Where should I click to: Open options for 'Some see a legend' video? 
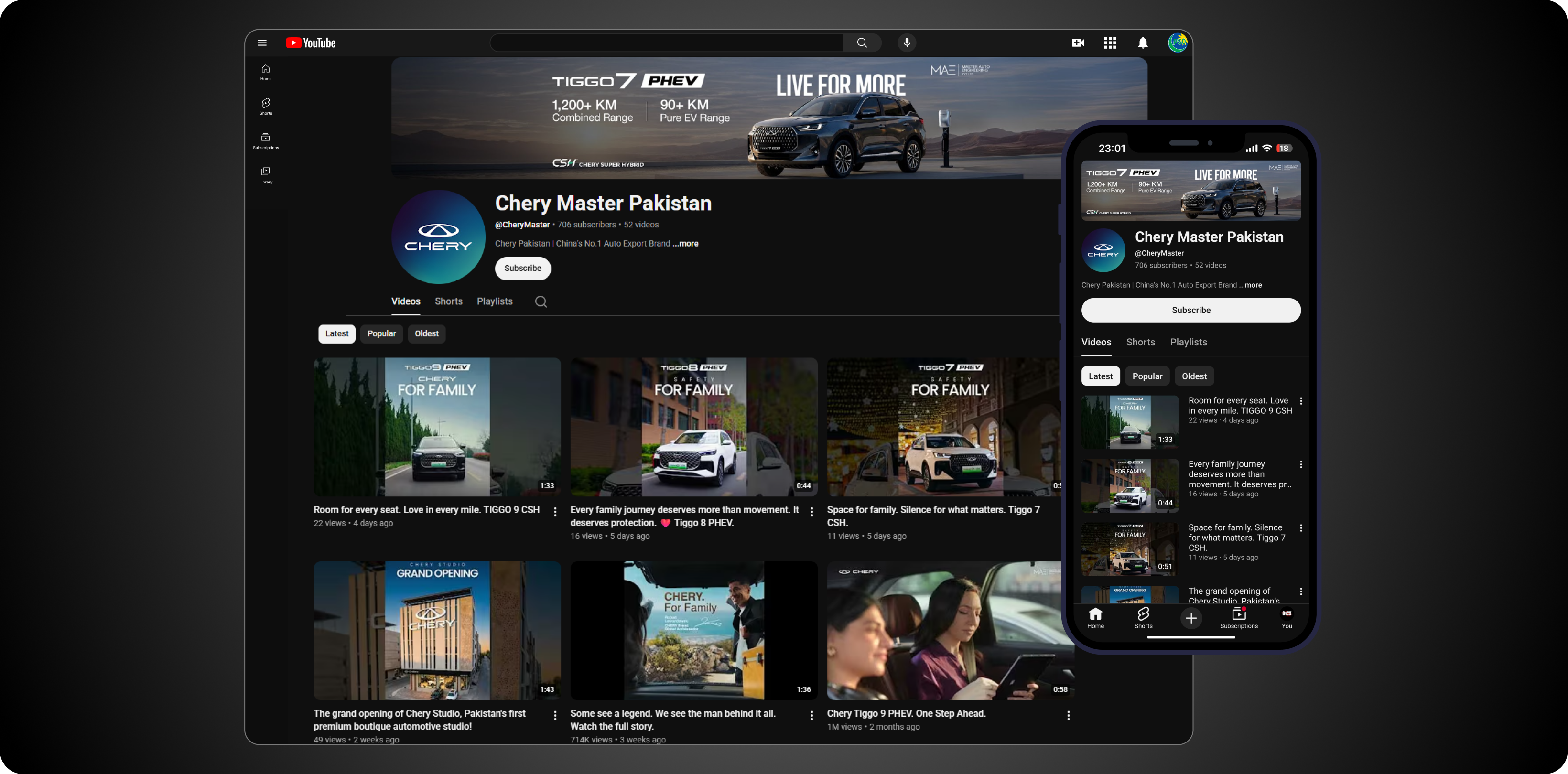coord(812,716)
